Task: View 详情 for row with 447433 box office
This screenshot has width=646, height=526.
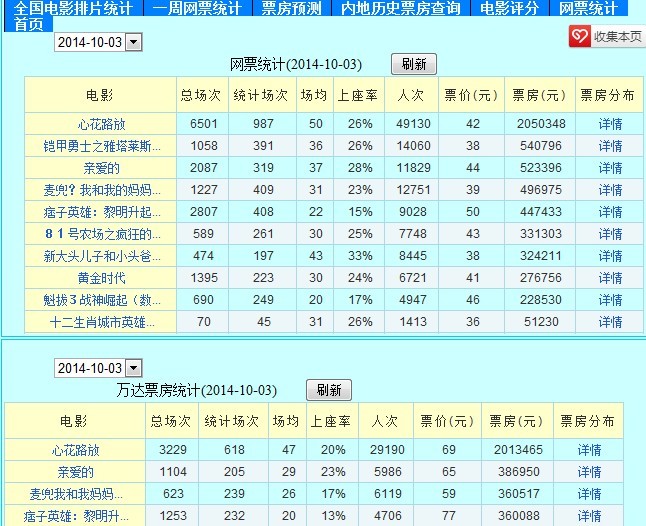Action: click(x=610, y=212)
